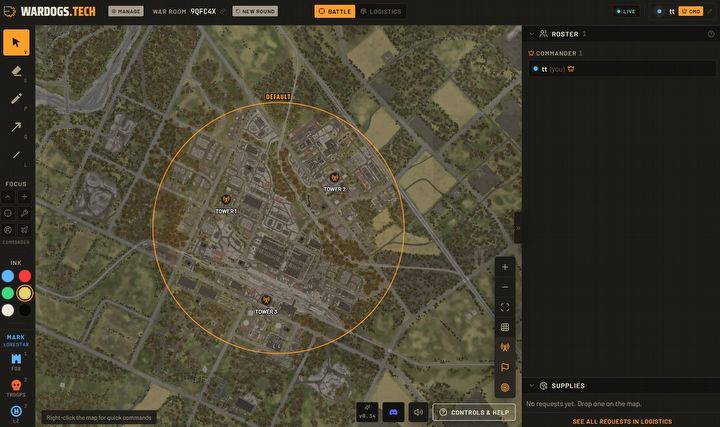Toggle radio towers visibility

[505, 348]
